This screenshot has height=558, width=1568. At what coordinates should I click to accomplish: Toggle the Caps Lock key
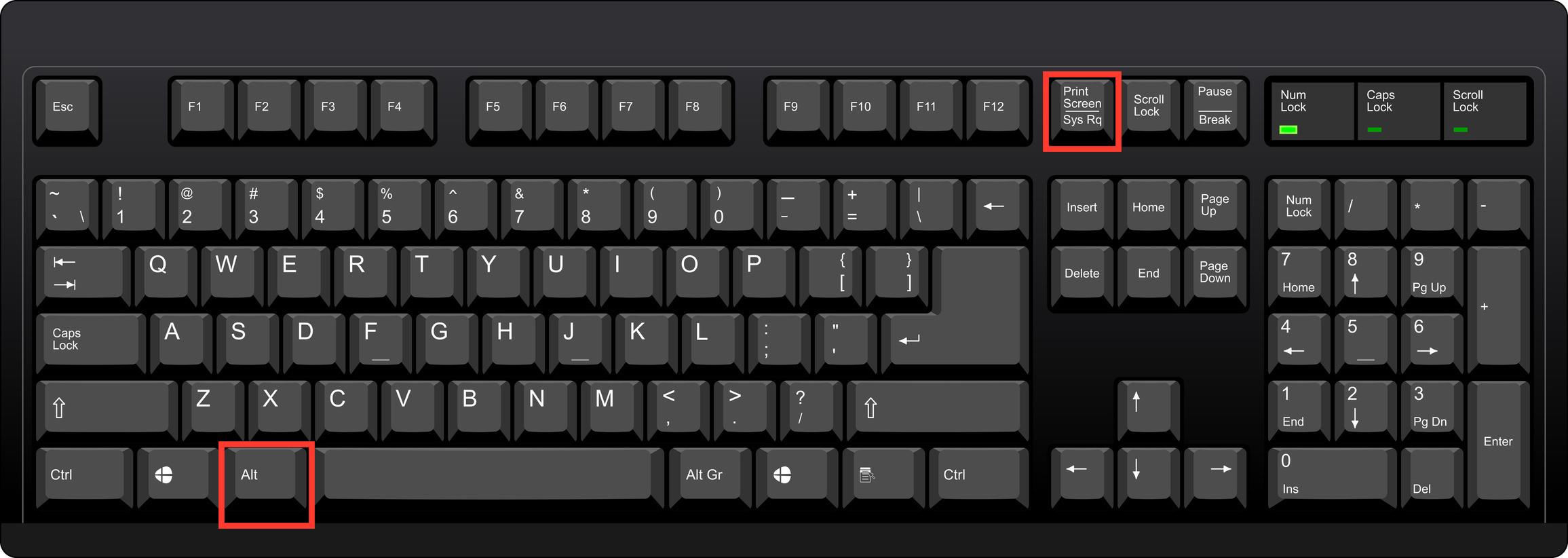91,343
